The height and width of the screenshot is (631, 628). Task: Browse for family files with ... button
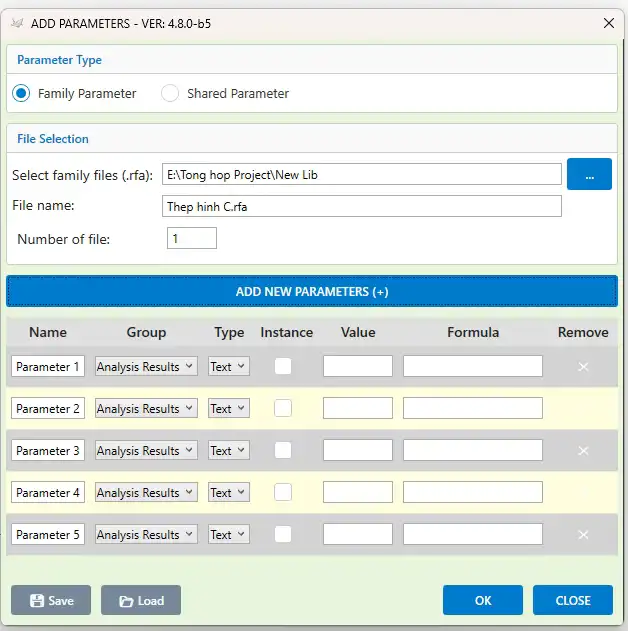tap(589, 174)
